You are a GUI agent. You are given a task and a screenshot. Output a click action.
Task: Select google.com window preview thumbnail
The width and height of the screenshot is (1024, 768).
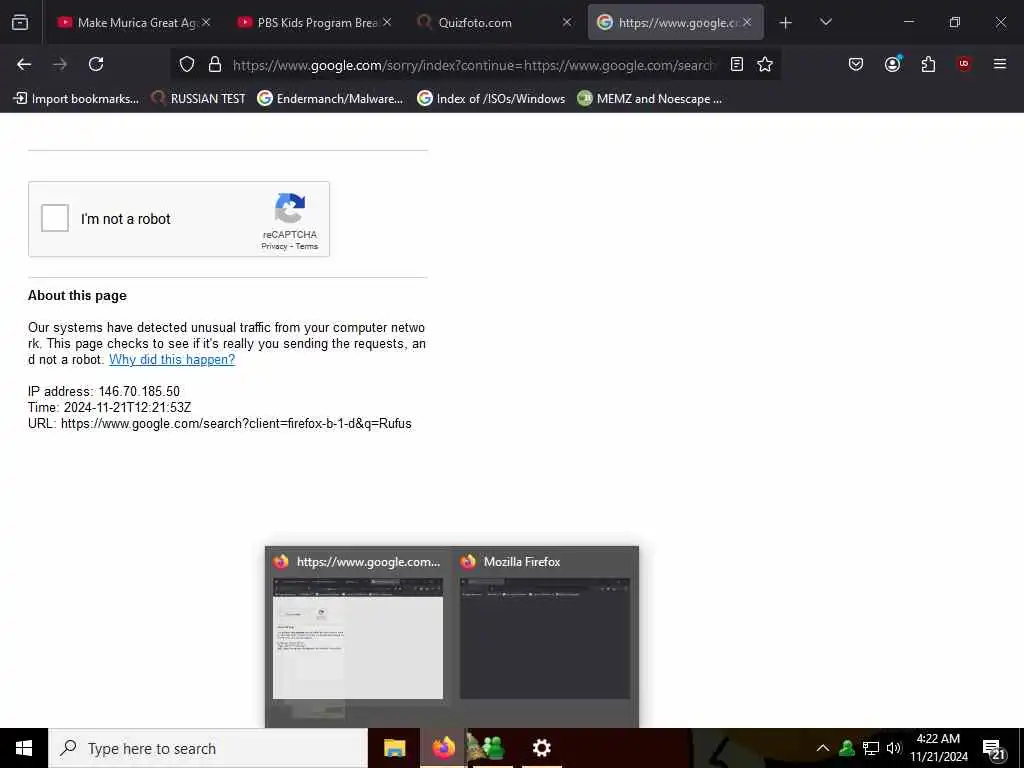pos(358,638)
